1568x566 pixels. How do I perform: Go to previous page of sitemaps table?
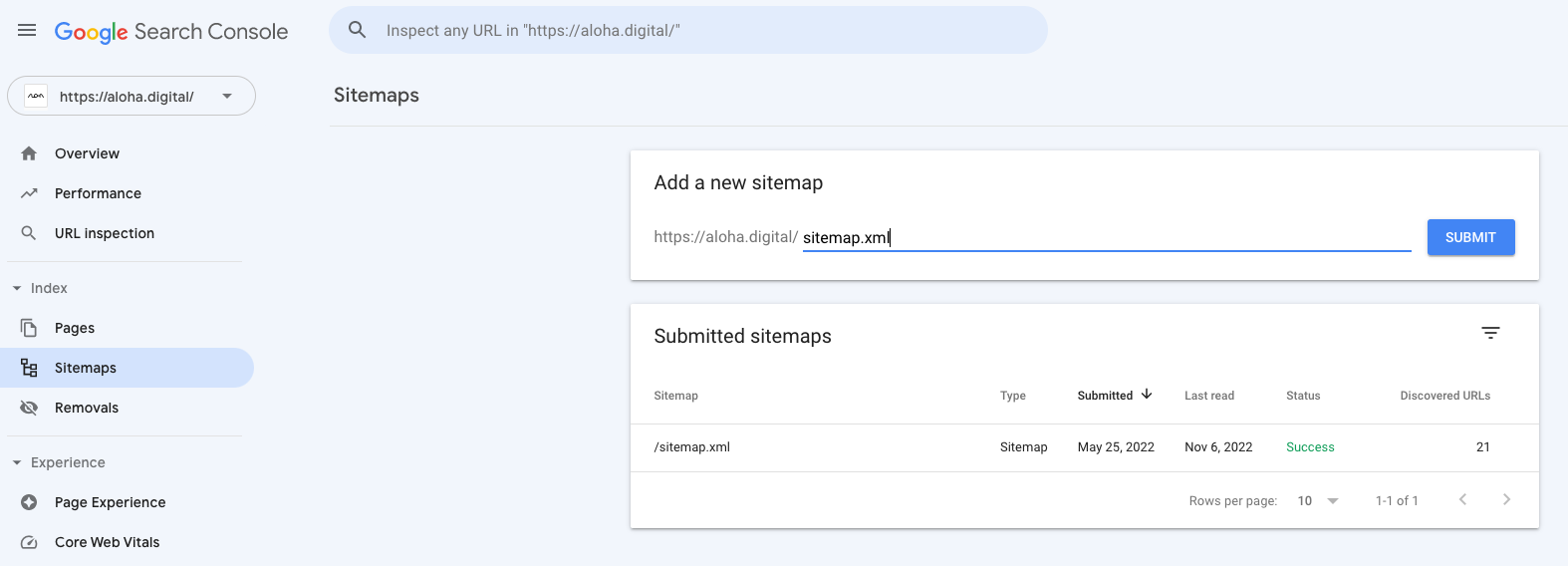click(x=1462, y=499)
